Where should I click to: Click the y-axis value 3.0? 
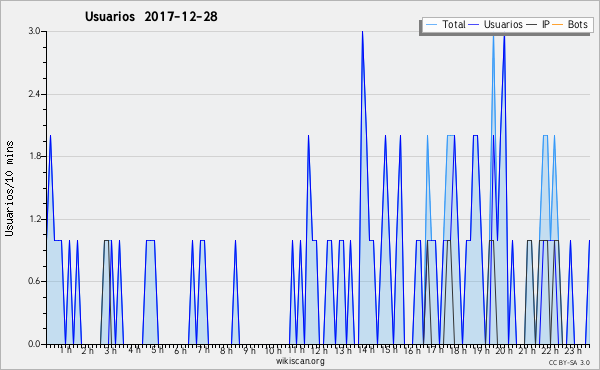tap(34, 31)
